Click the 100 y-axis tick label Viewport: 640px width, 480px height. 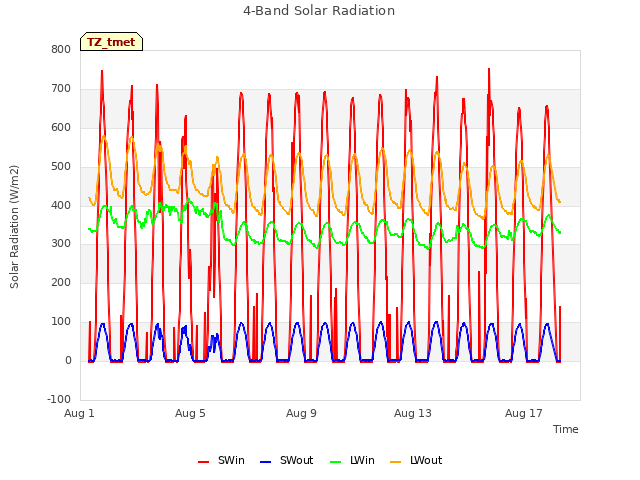61,322
